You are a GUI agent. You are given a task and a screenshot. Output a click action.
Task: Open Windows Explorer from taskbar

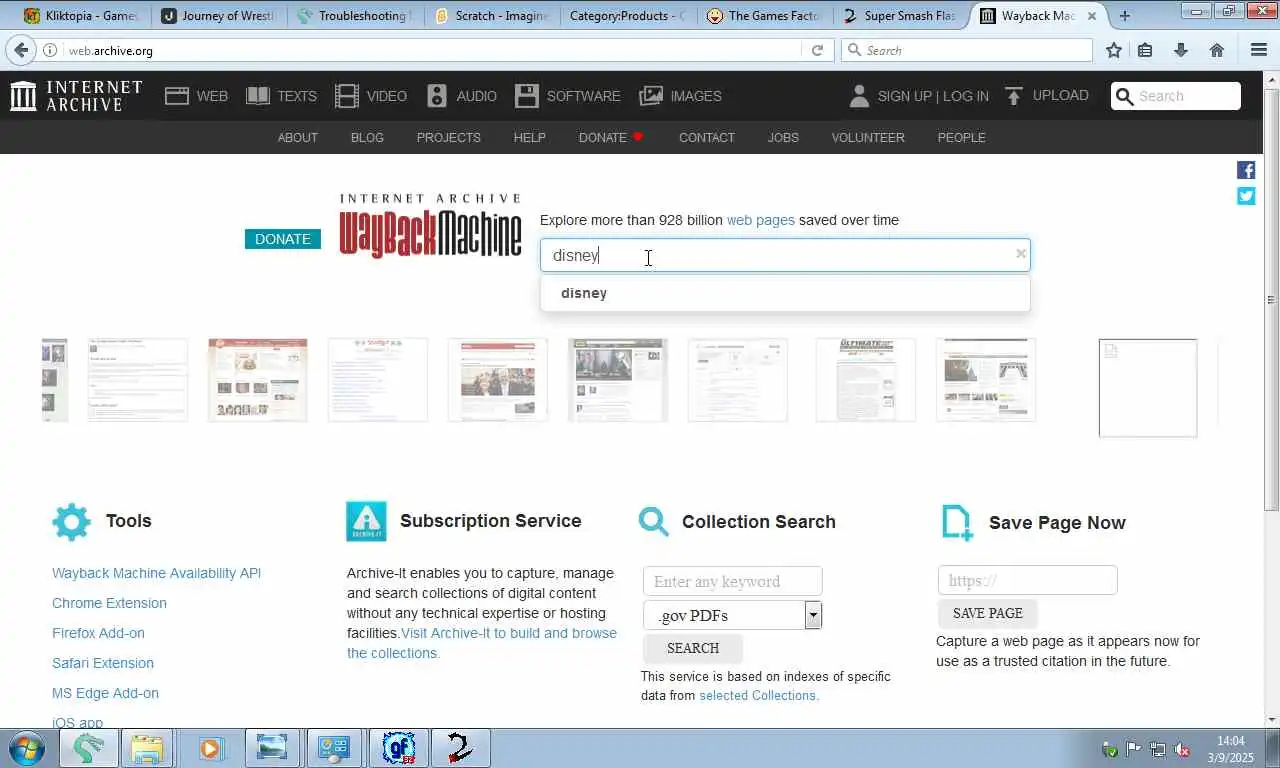146,748
